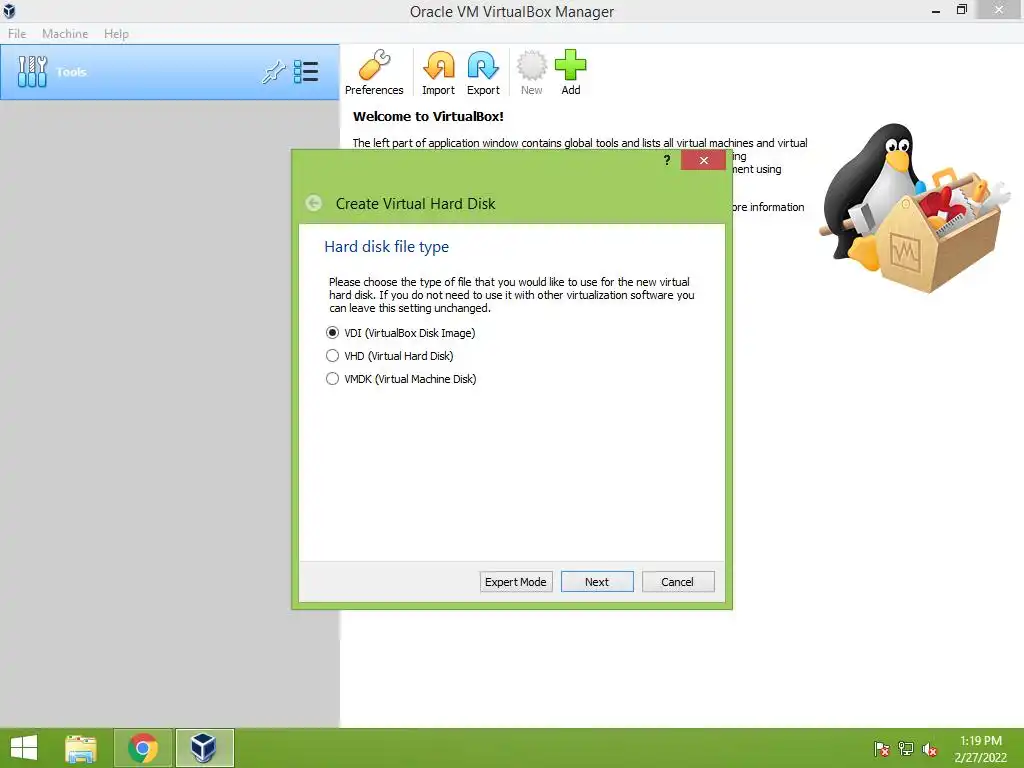Select the VDI (VirtualBox Disk Image) option

(x=400, y=333)
